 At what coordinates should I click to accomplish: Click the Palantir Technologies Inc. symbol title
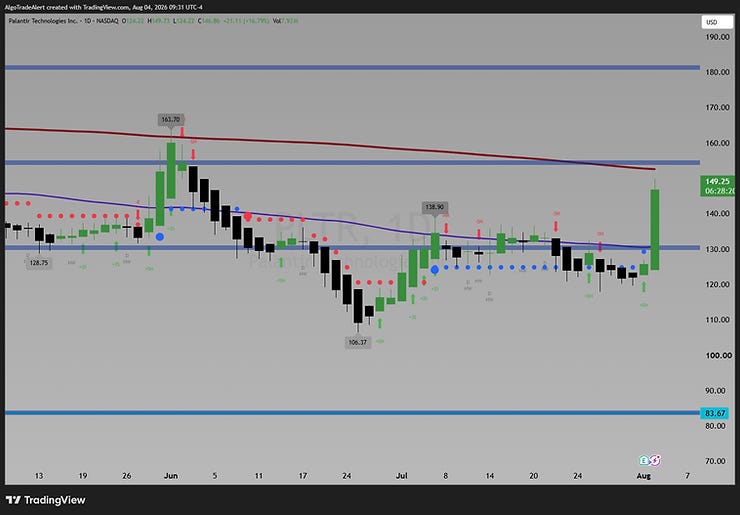tap(42, 21)
